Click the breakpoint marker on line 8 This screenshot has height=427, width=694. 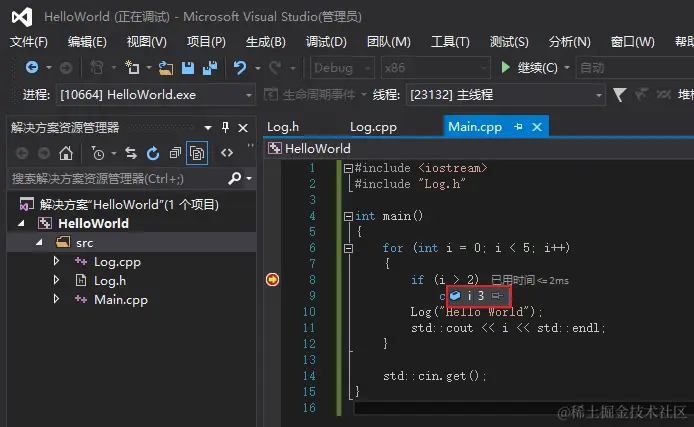[272, 280]
